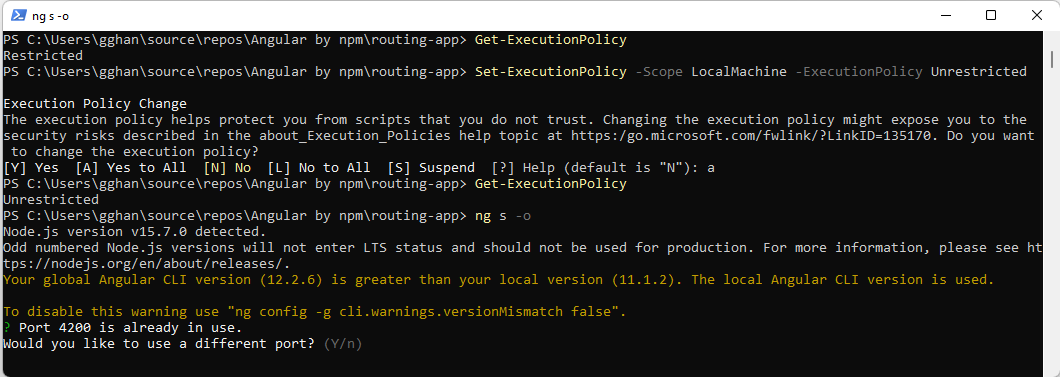
Task: Click the 'ng s -o' window title text
Action: tap(50, 16)
